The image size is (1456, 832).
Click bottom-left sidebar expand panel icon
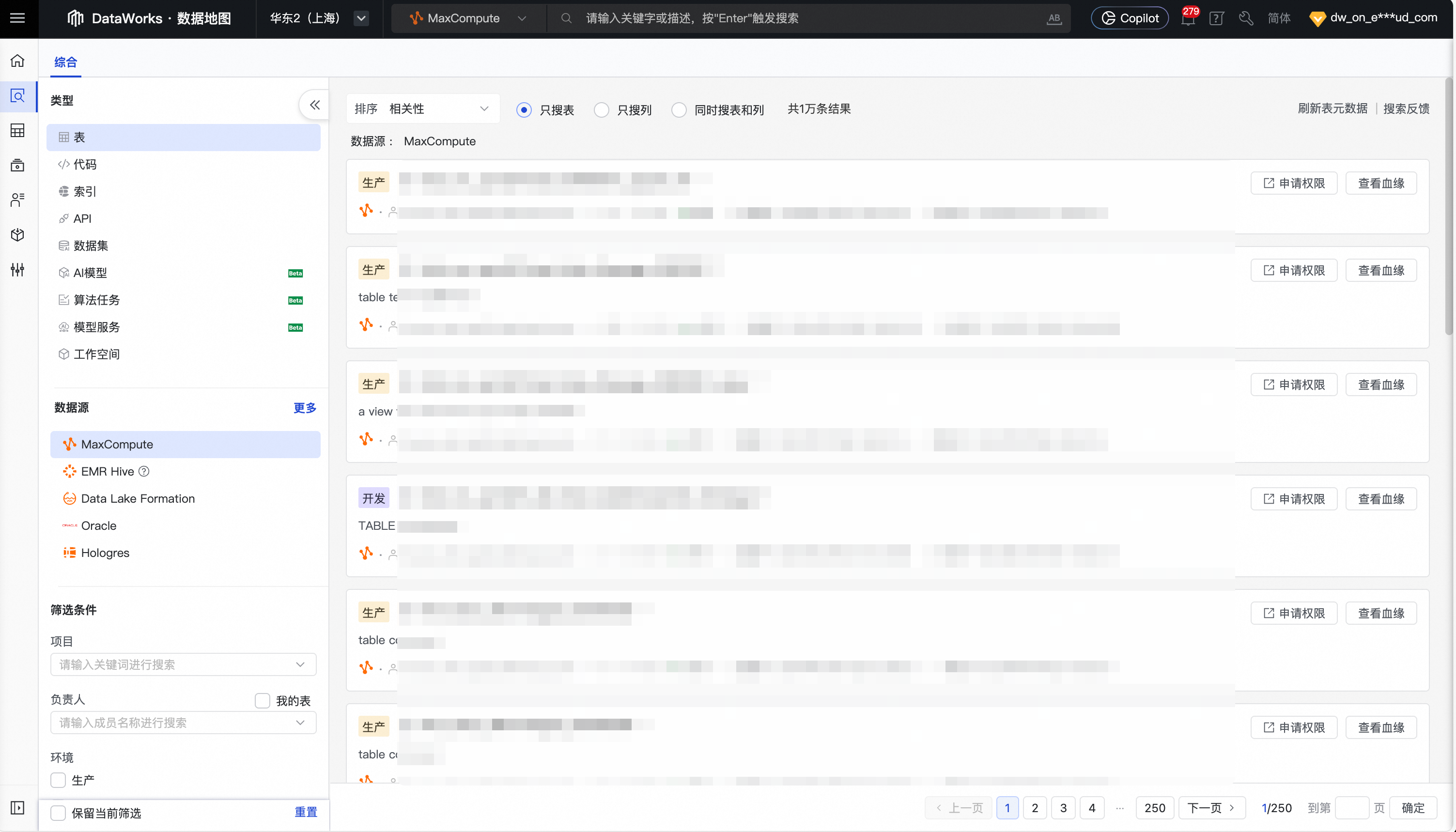click(x=18, y=807)
